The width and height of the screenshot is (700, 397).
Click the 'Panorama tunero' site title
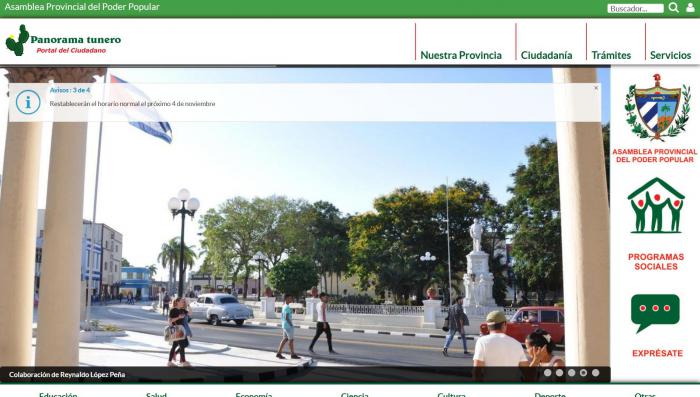75,39
